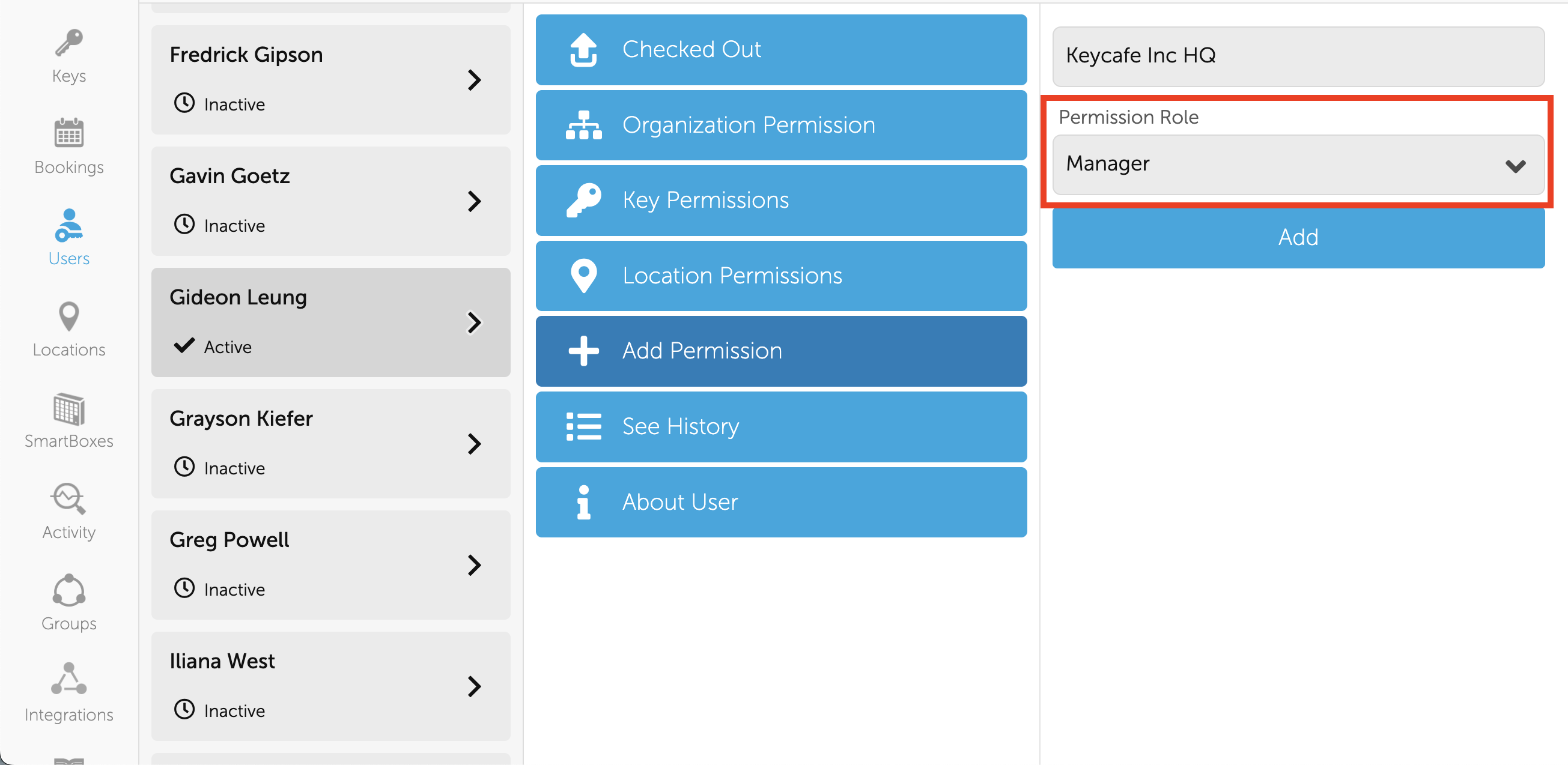
Task: Open the Integrations network icon
Action: coord(68,679)
